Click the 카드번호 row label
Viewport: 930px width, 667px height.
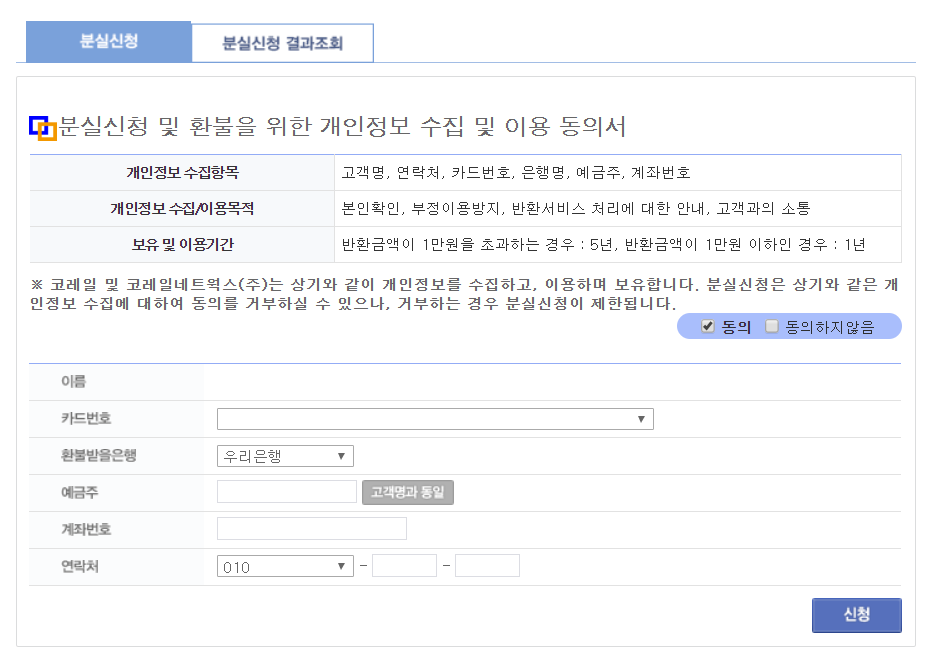[x=86, y=419]
